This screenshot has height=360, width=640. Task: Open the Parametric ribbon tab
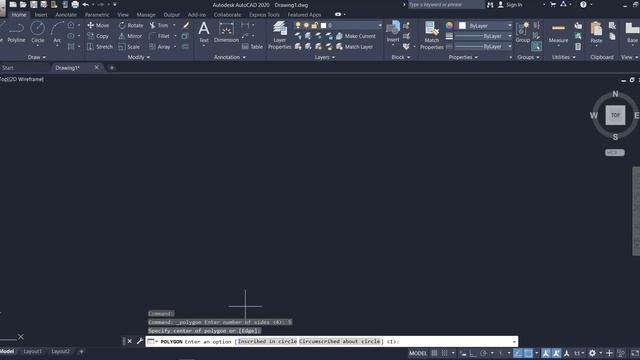[x=97, y=15]
